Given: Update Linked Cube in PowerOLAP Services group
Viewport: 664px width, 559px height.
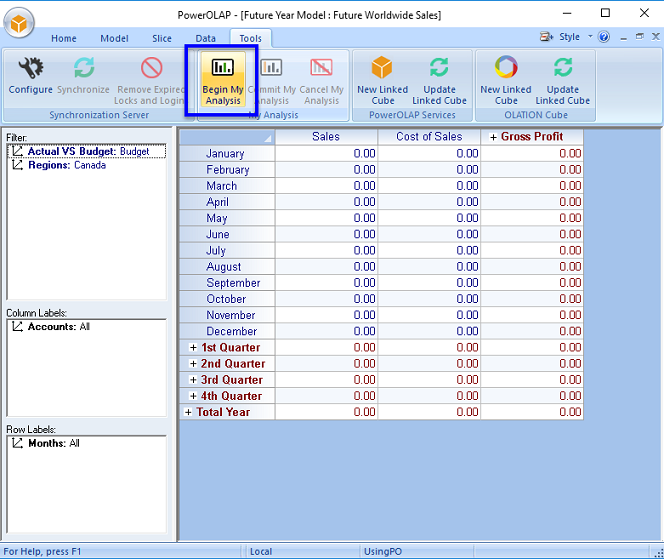Looking at the screenshot, I should 439,81.
